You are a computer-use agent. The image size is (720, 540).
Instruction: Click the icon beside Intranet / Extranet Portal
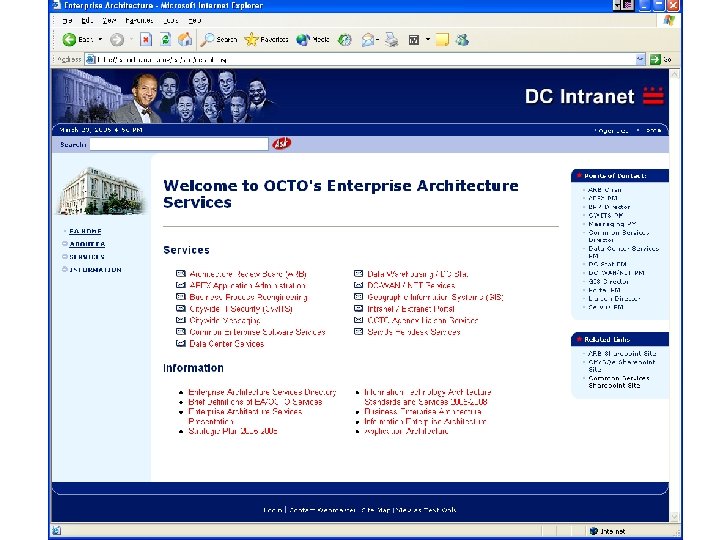click(x=359, y=309)
